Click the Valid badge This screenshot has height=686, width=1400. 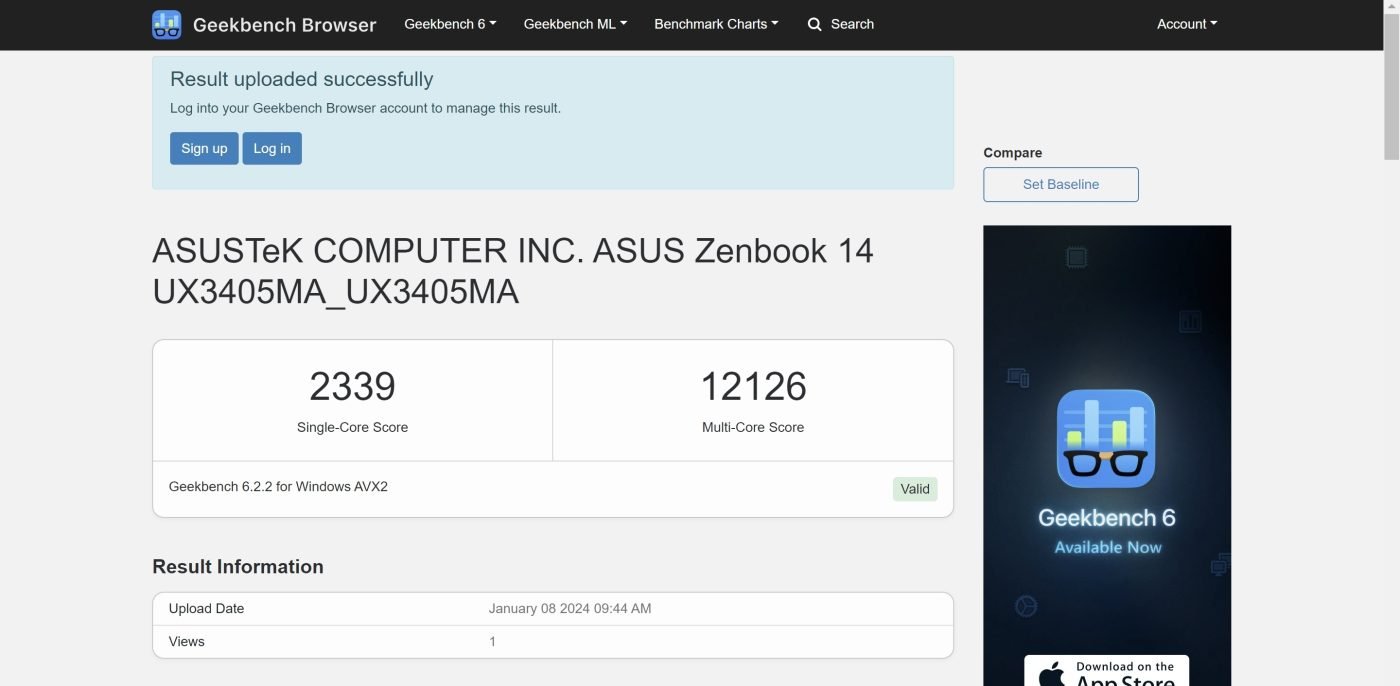915,489
